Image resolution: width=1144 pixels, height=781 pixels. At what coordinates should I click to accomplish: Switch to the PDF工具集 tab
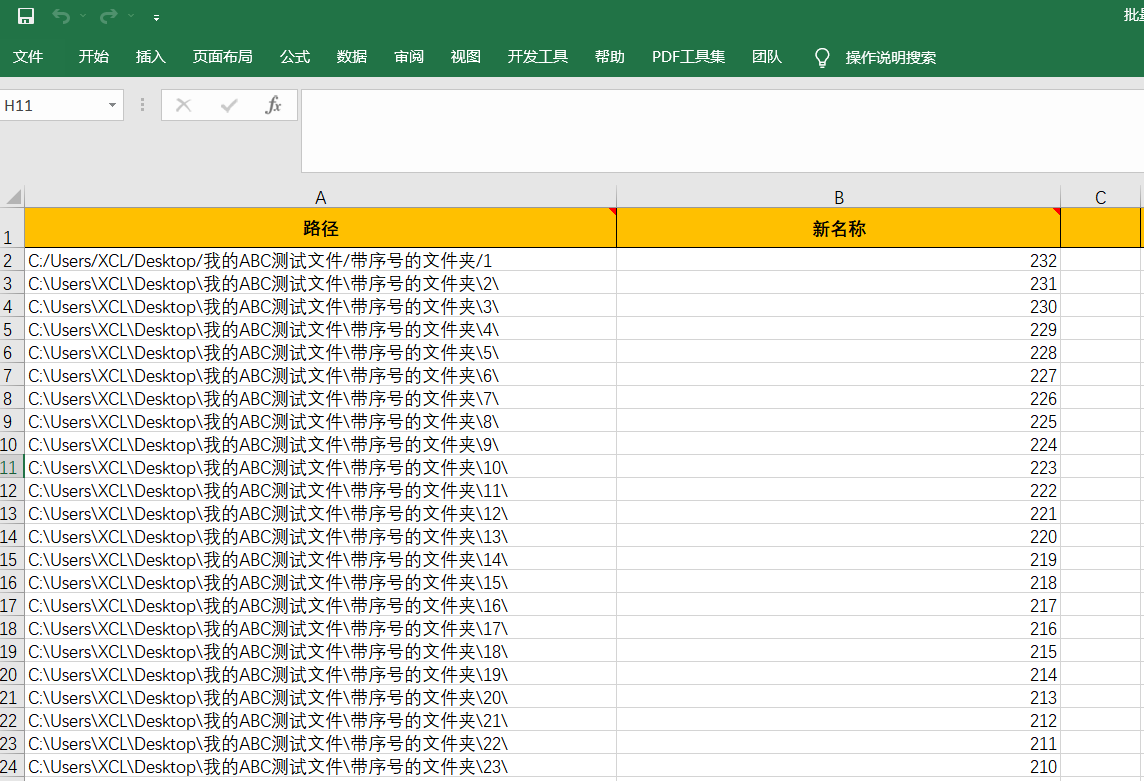tap(688, 57)
